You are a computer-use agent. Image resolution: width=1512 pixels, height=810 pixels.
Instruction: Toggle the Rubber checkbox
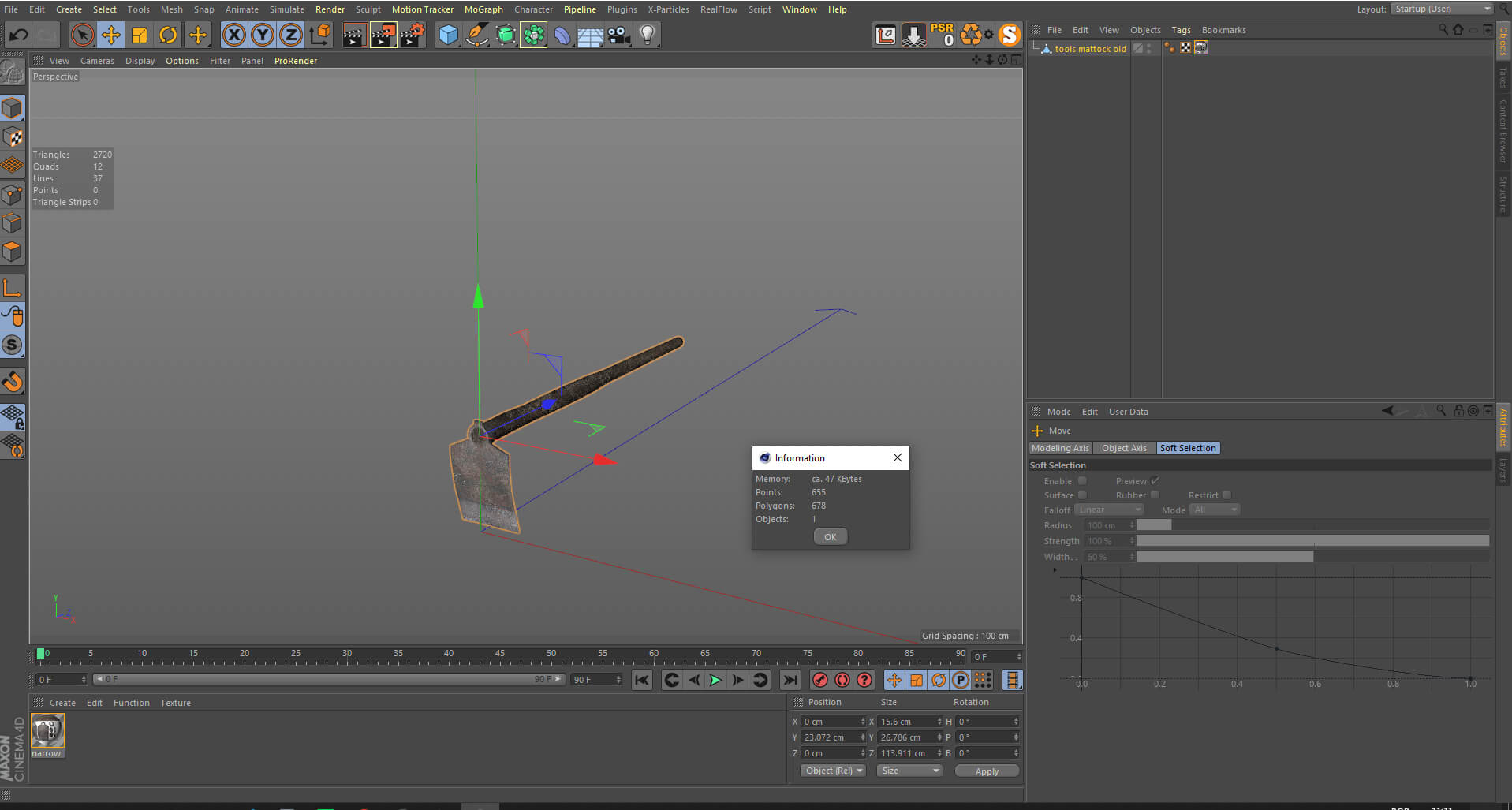tap(1155, 495)
